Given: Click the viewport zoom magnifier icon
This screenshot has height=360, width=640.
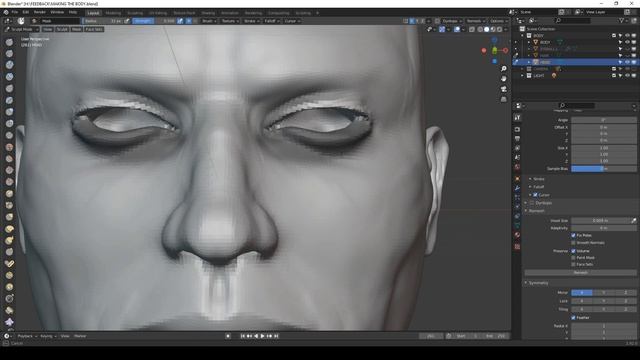Looking at the screenshot, I should 504,69.
